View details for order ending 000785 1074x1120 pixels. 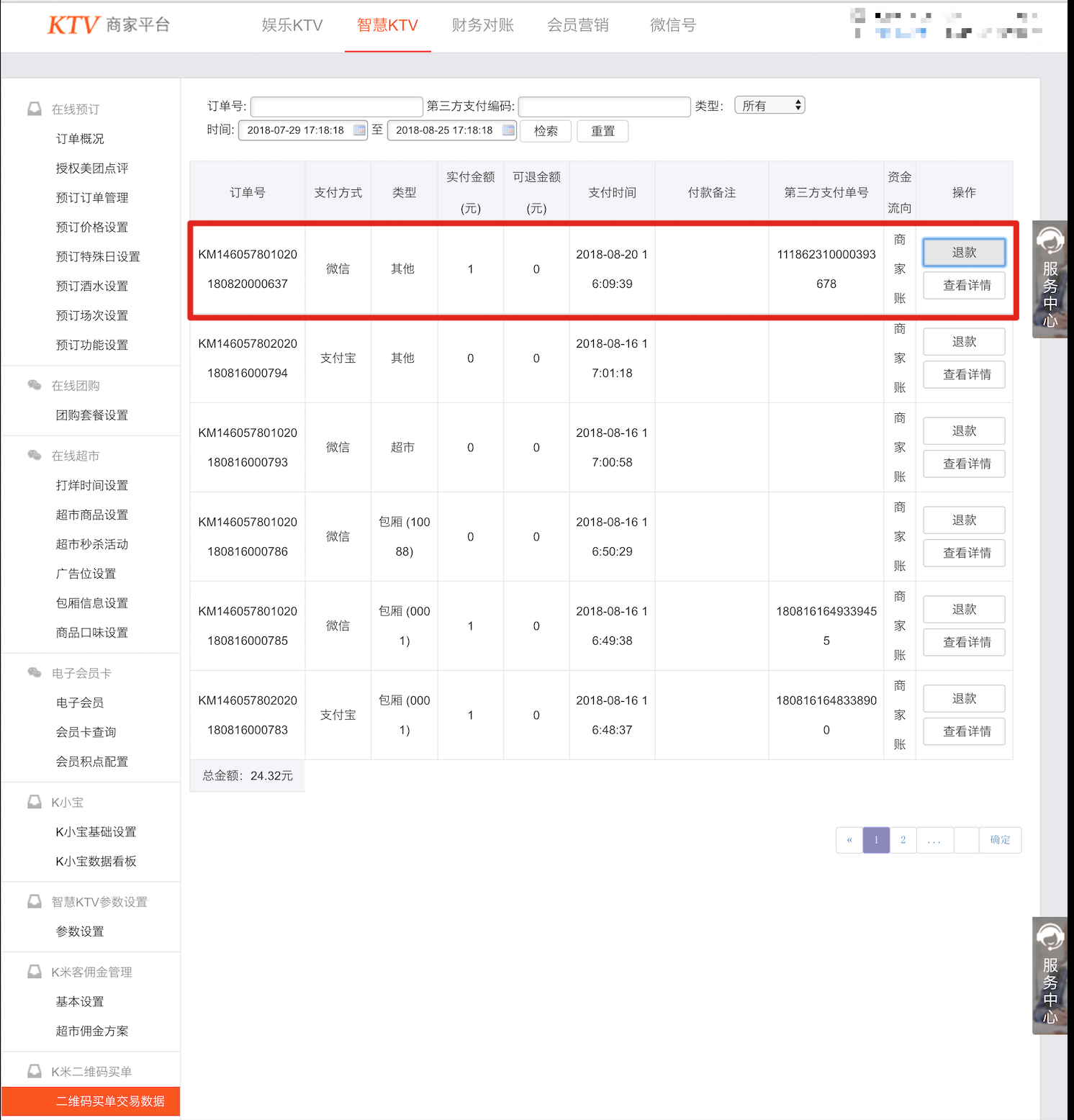point(964,643)
